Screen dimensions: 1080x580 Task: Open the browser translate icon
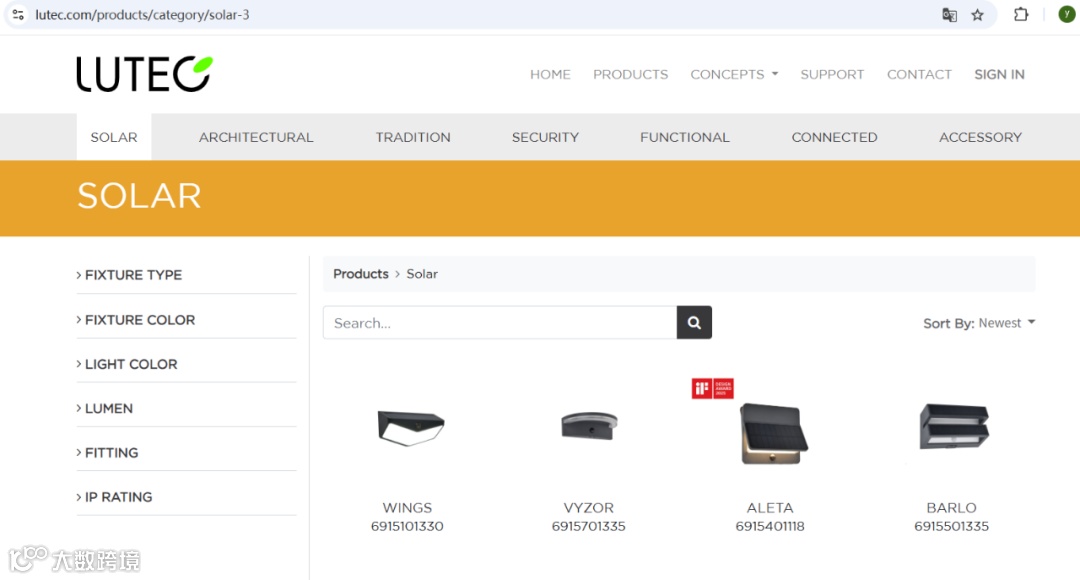click(949, 14)
